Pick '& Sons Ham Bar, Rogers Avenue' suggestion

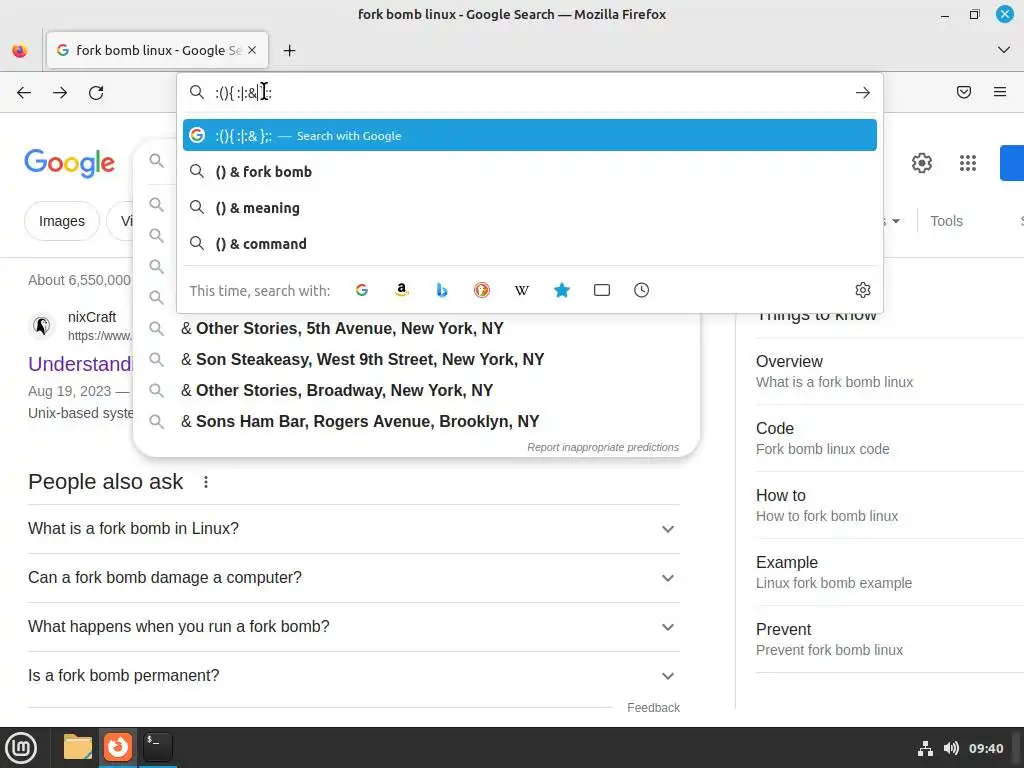tap(416, 421)
